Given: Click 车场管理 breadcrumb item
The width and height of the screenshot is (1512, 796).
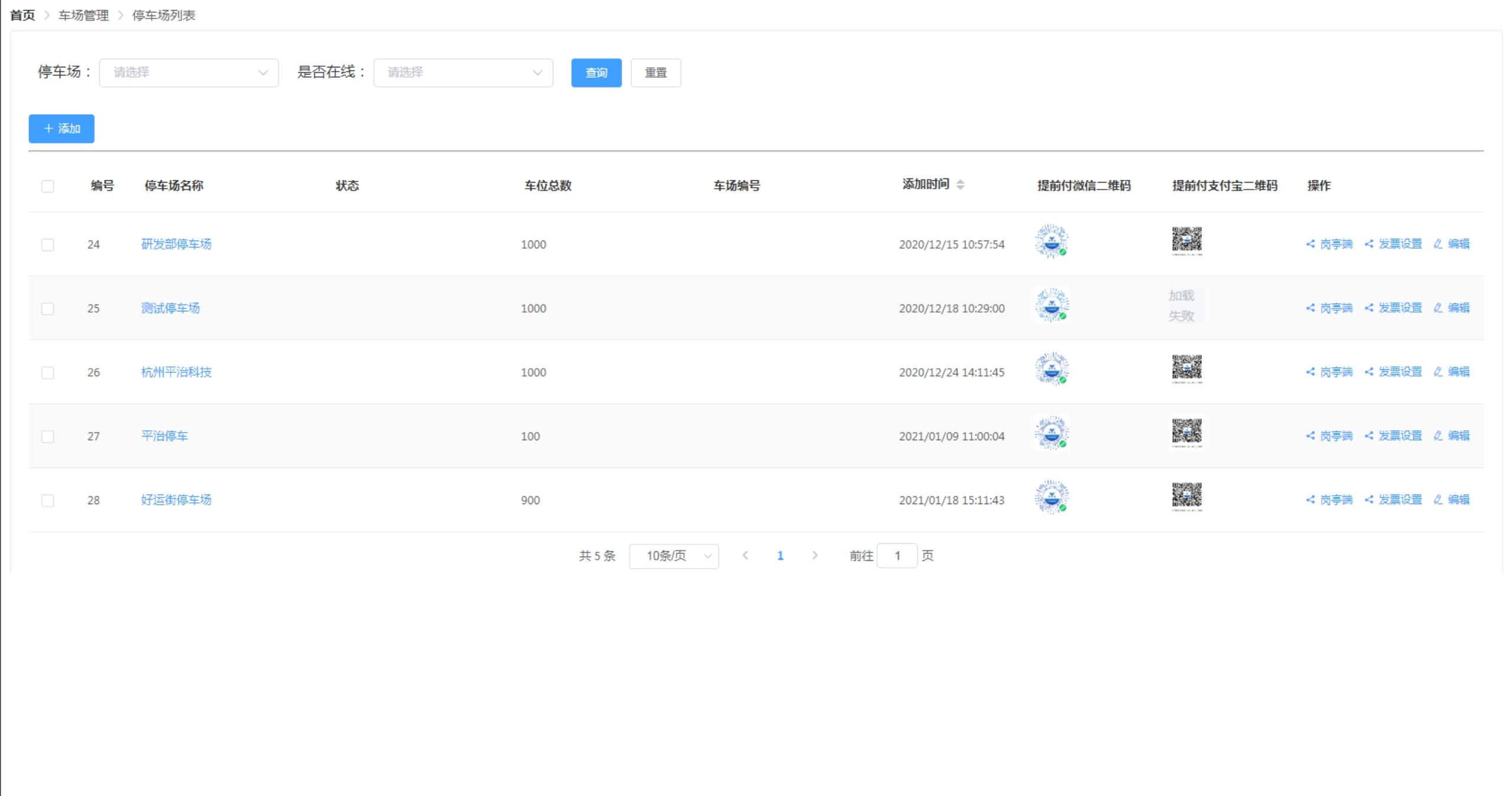Looking at the screenshot, I should [83, 15].
